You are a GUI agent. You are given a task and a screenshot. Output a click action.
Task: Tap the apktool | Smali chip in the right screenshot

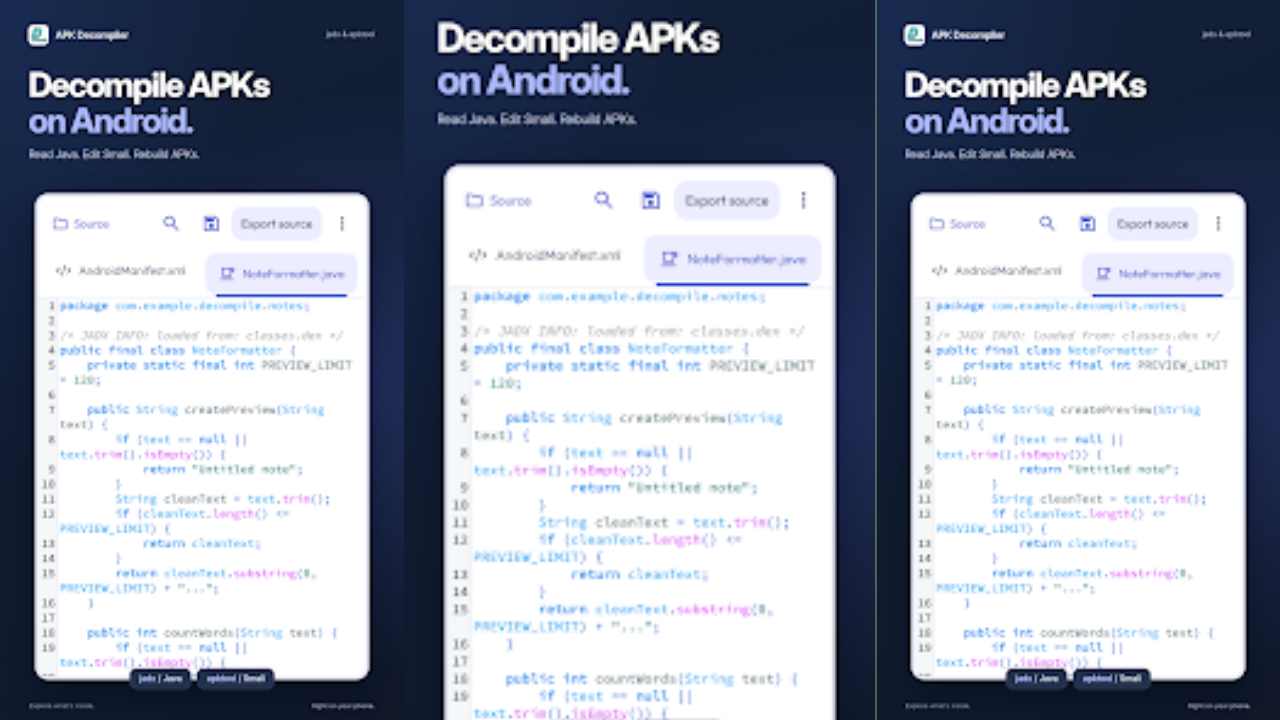(1111, 678)
